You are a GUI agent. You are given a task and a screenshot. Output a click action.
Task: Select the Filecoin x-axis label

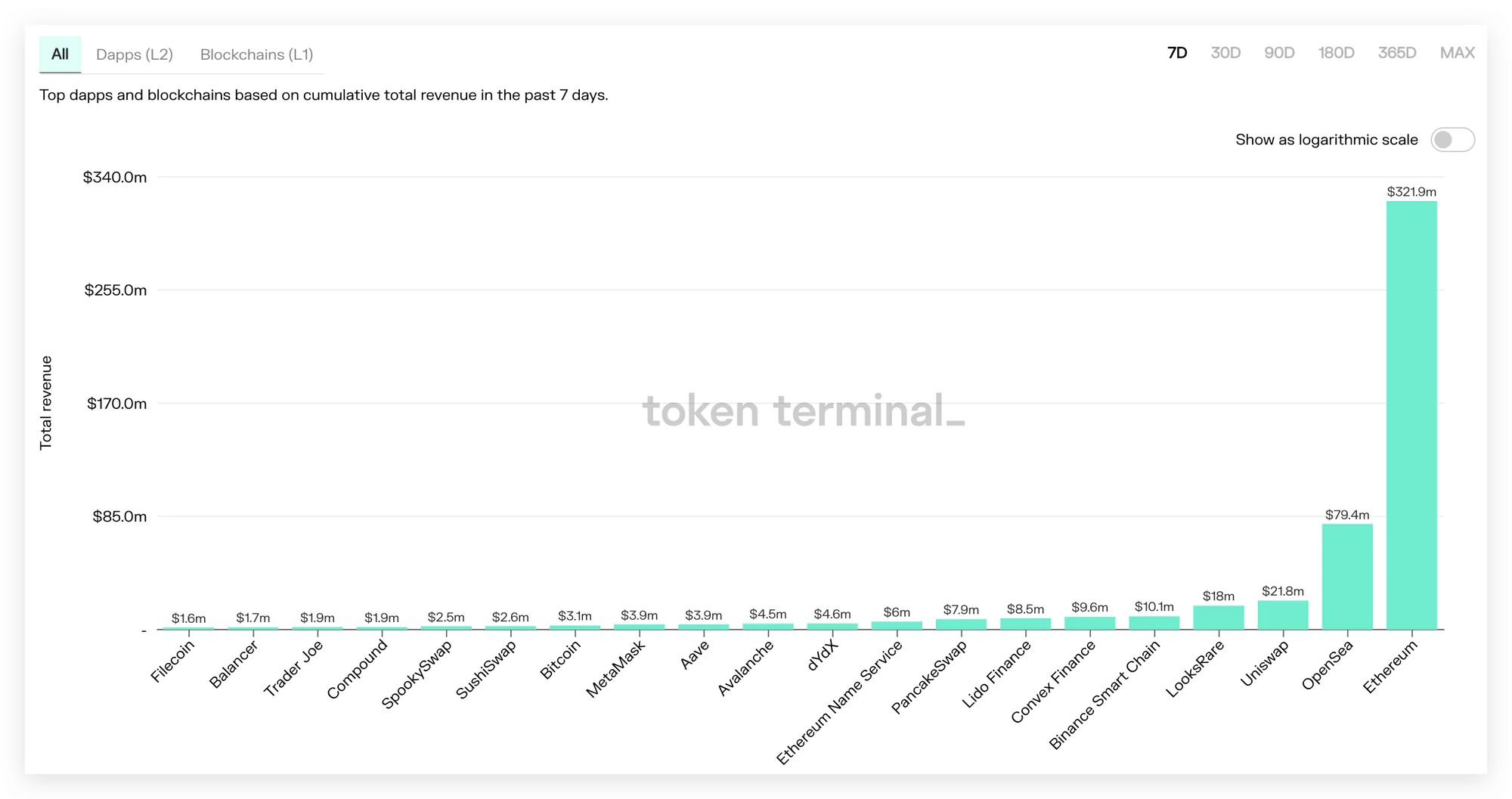click(x=172, y=661)
